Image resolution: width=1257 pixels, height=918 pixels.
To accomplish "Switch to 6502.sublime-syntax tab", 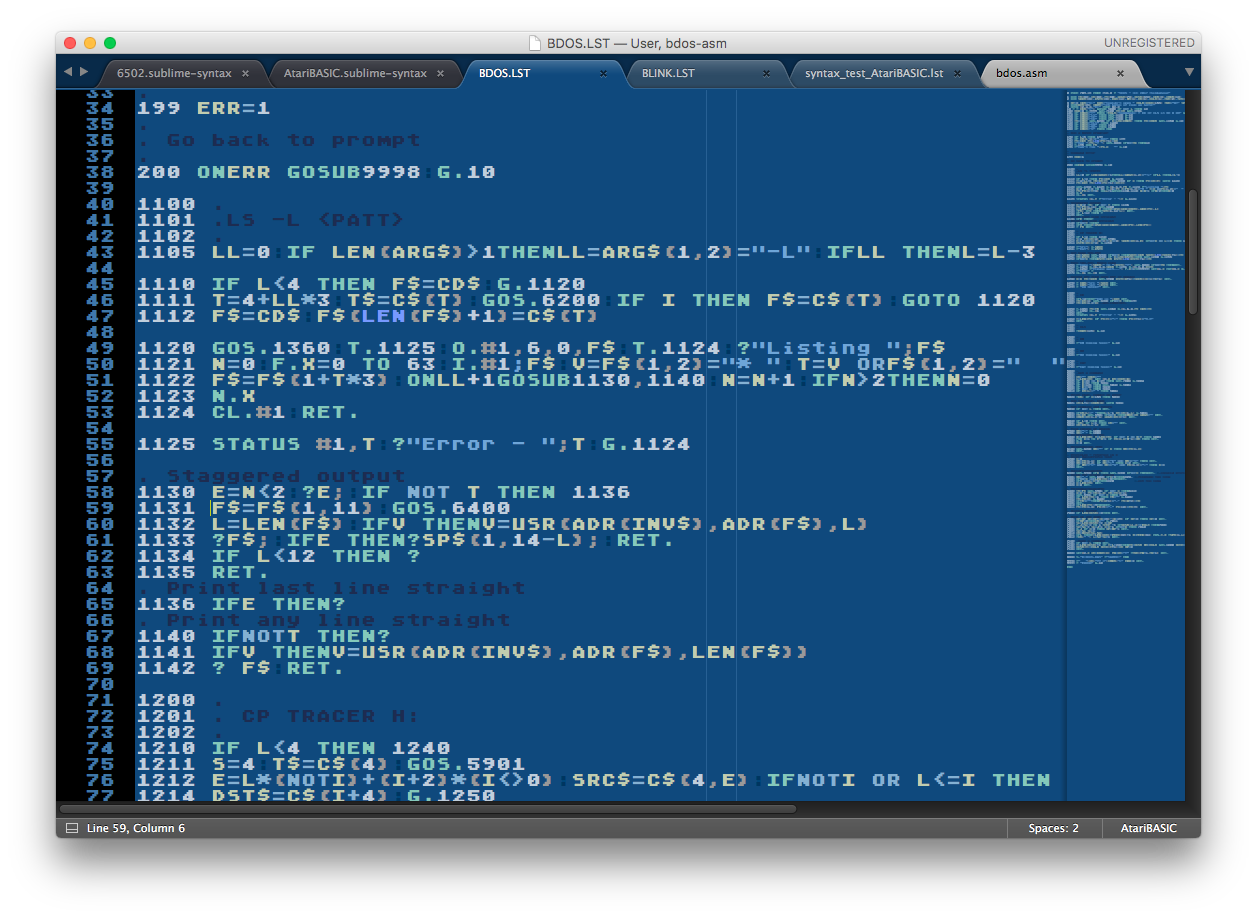I will click(x=174, y=73).
